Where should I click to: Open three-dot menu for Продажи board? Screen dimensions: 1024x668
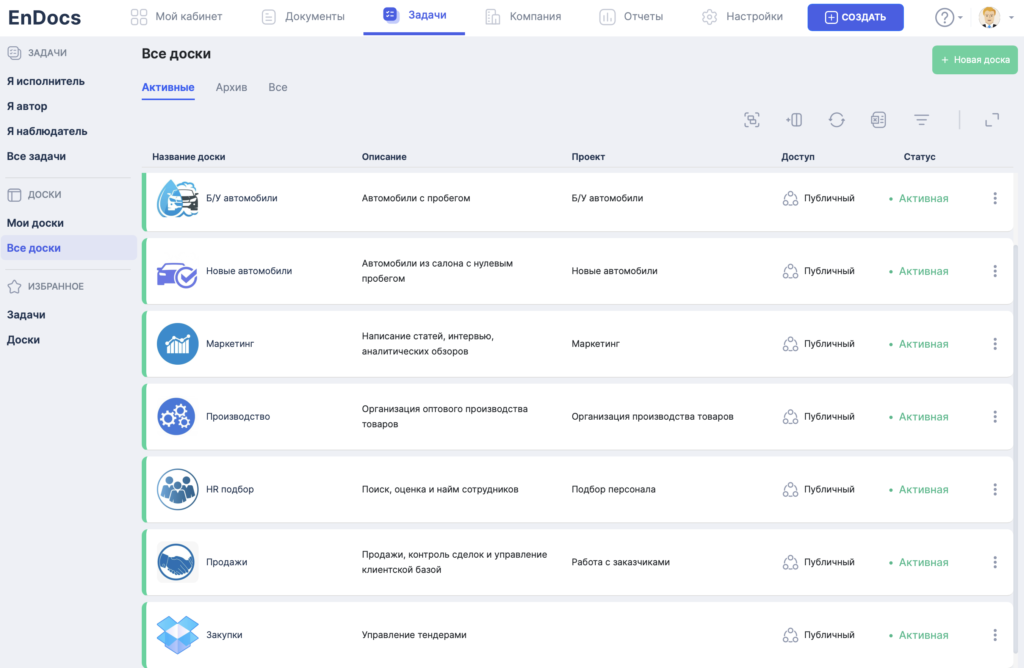[x=995, y=562]
